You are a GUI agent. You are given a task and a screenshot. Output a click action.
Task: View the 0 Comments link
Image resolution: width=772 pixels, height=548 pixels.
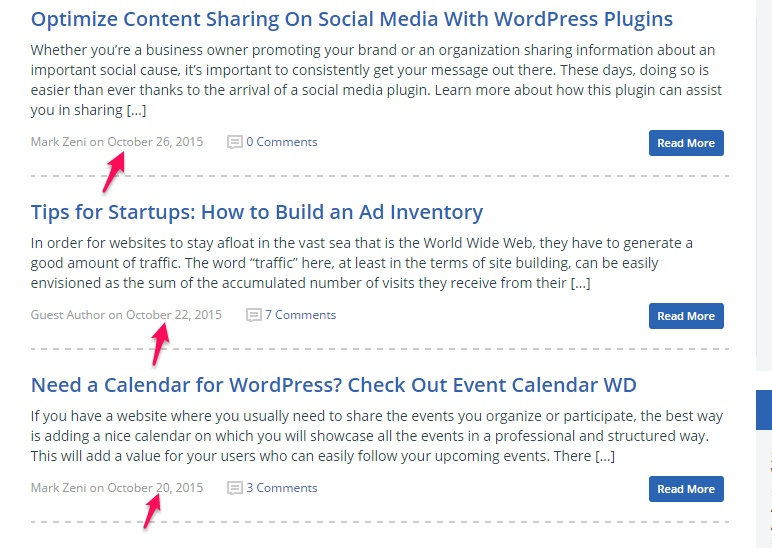[282, 142]
